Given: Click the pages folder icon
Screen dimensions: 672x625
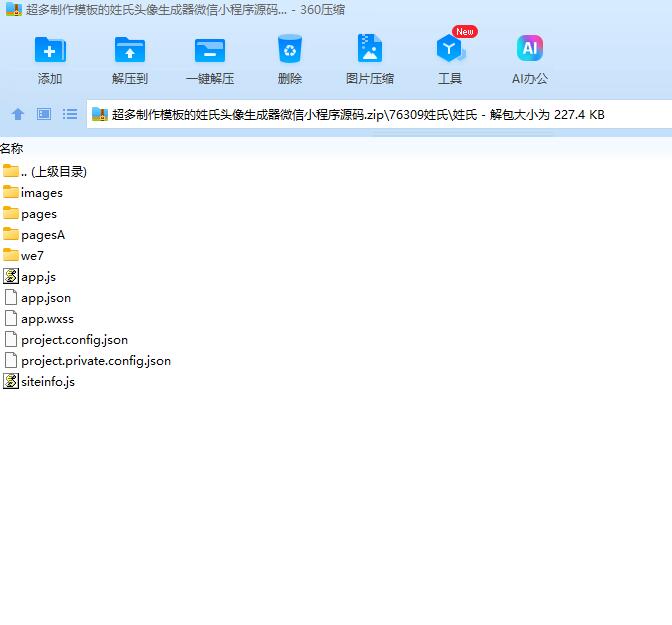Looking at the screenshot, I should [11, 213].
